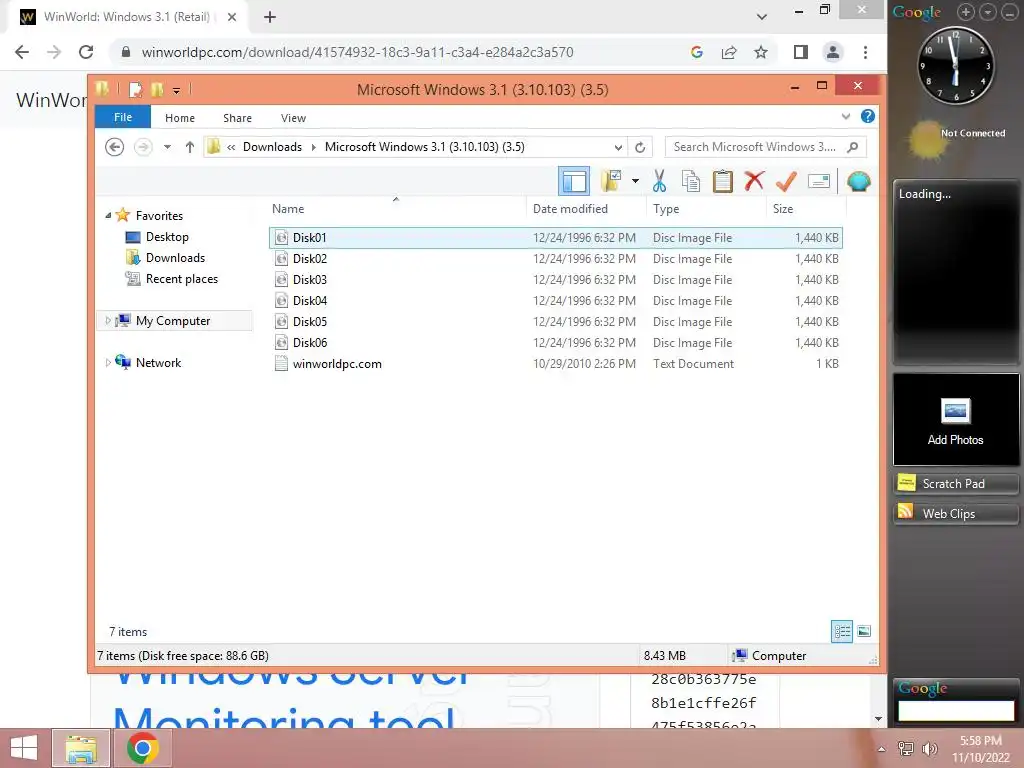1024x768 pixels.
Task: Cut selected file with scissors icon
Action: [660, 181]
